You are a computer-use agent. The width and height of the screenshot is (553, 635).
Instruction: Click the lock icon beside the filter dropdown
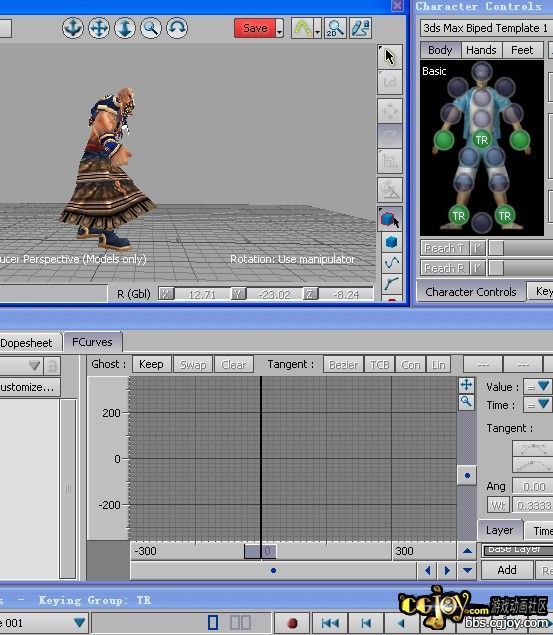52,366
